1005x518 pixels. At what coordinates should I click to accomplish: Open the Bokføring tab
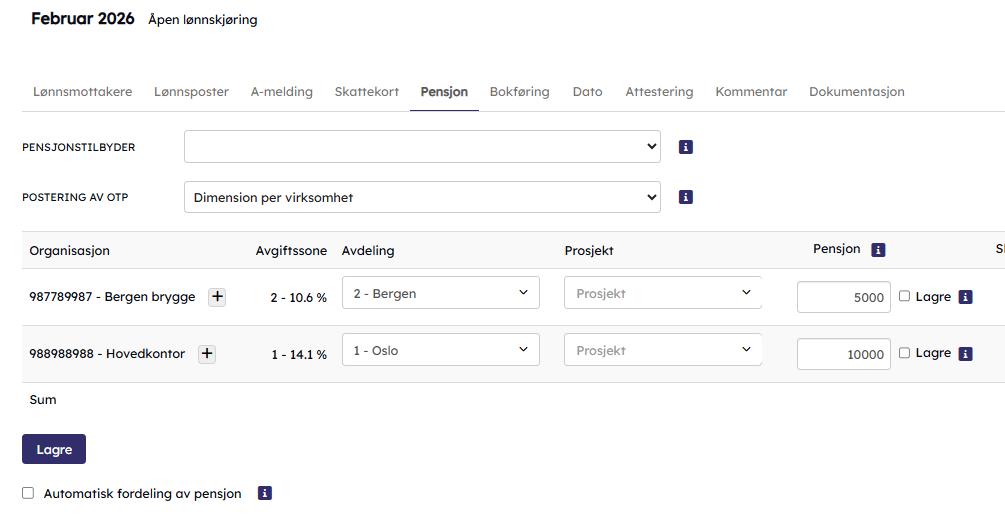click(519, 92)
